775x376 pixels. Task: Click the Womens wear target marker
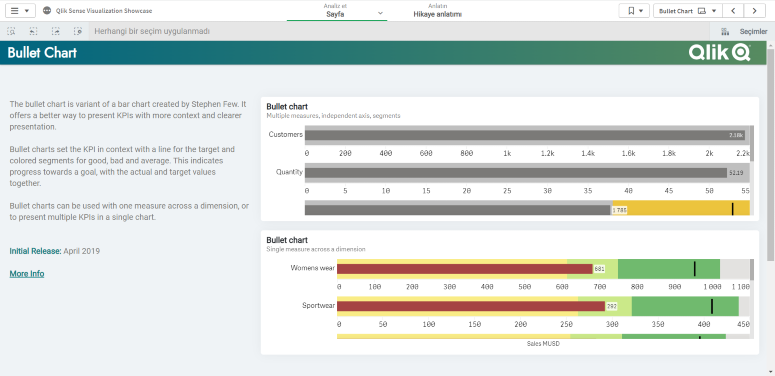tap(694, 269)
